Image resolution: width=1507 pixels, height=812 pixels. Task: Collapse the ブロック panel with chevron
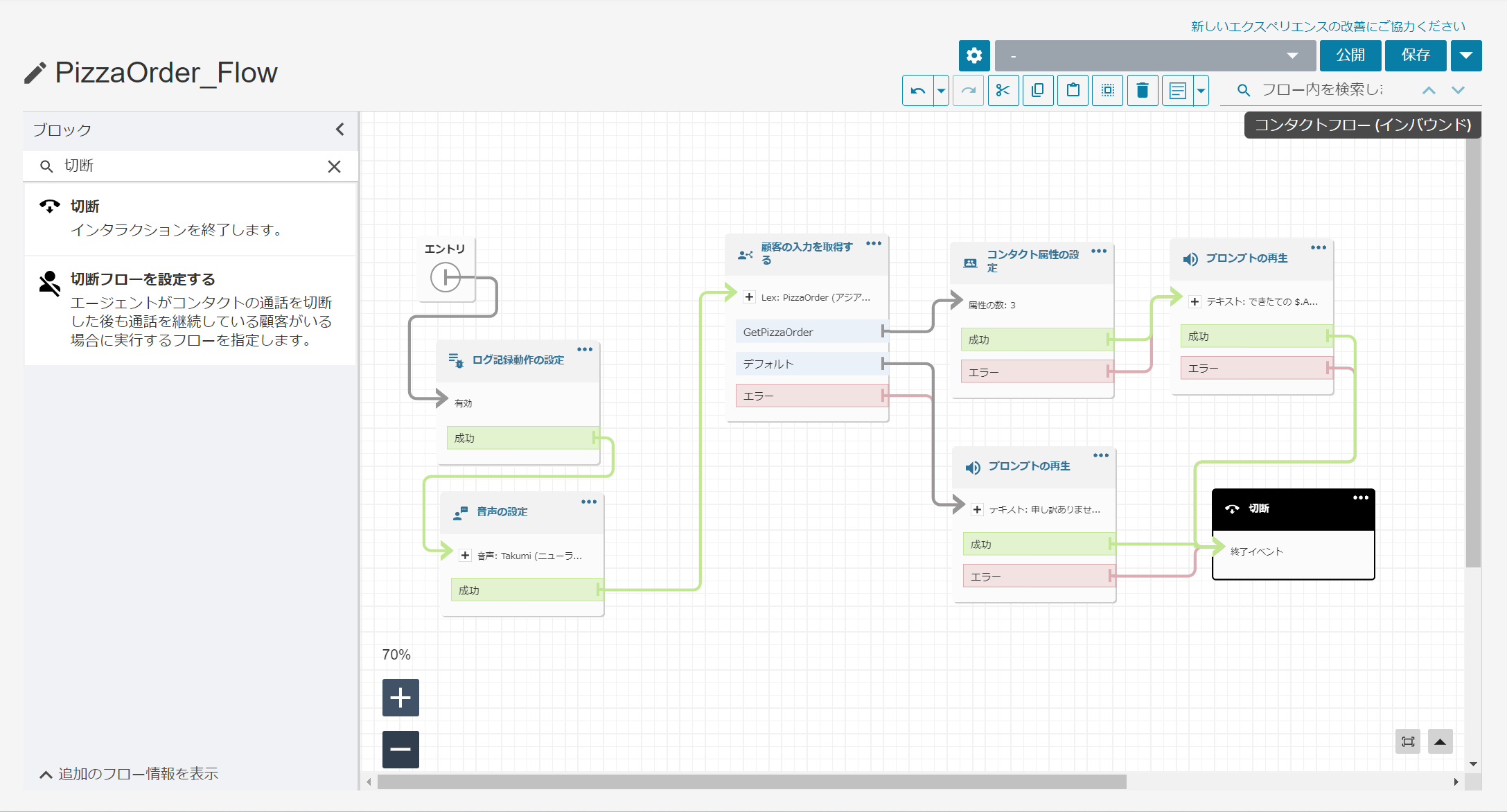tap(340, 130)
